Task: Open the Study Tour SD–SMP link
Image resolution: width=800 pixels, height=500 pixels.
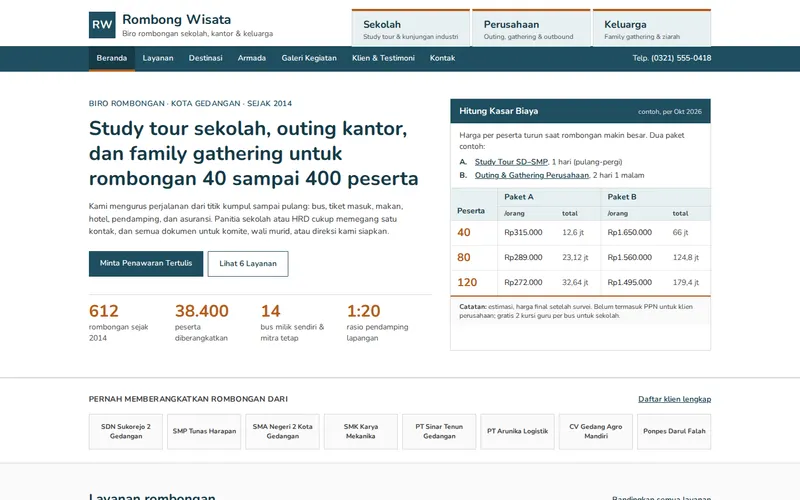Action: click(x=511, y=162)
